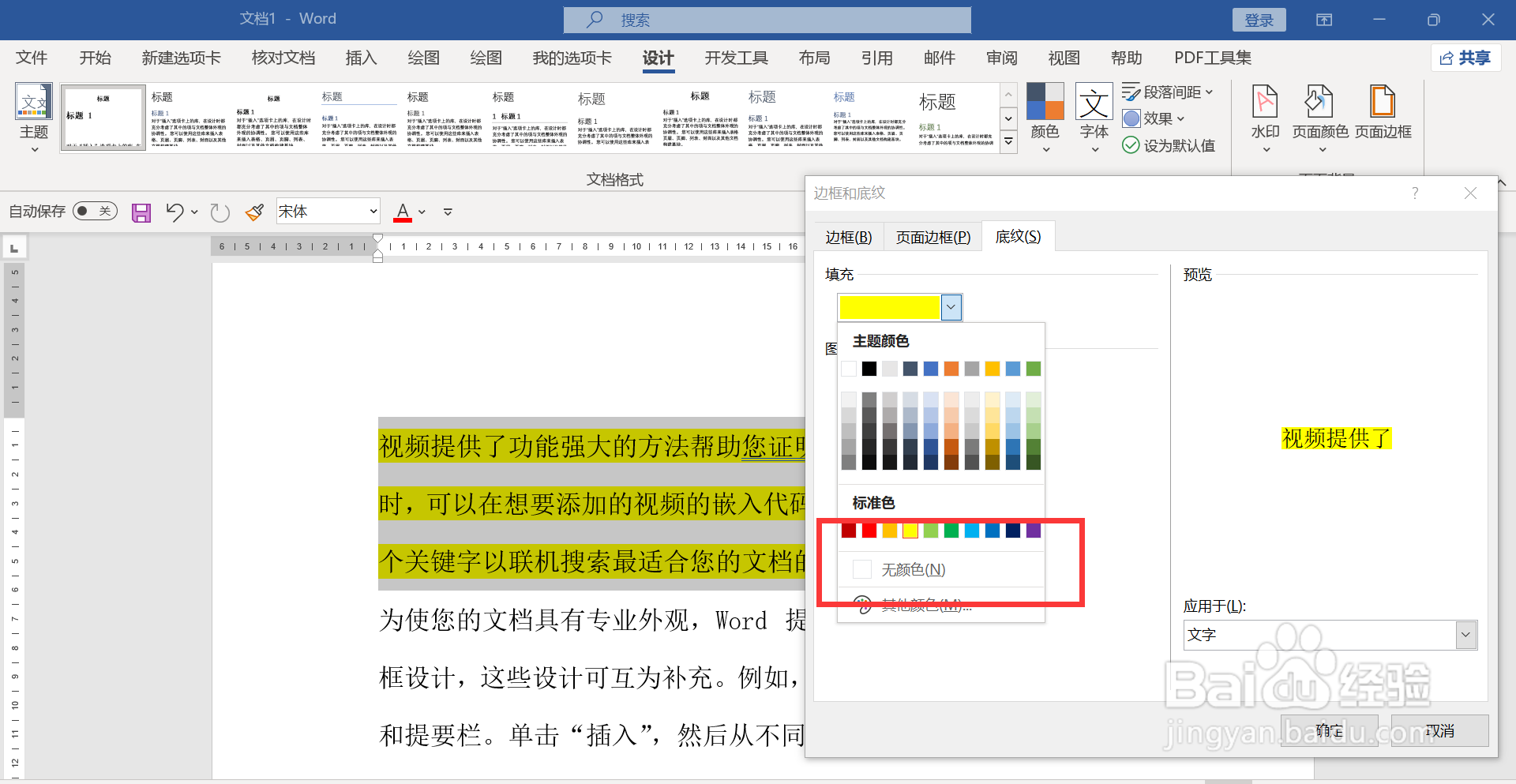Open the Effects (效果) menu
Screen dimensions: 1516x784
click(x=1154, y=118)
